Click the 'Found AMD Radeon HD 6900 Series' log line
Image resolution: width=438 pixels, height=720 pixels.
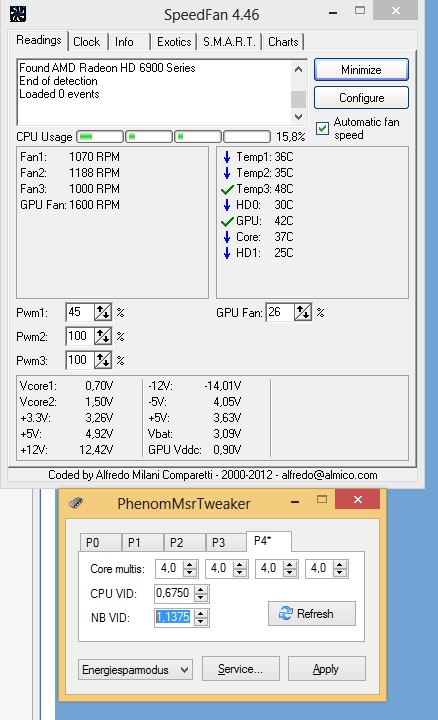click(x=107, y=68)
